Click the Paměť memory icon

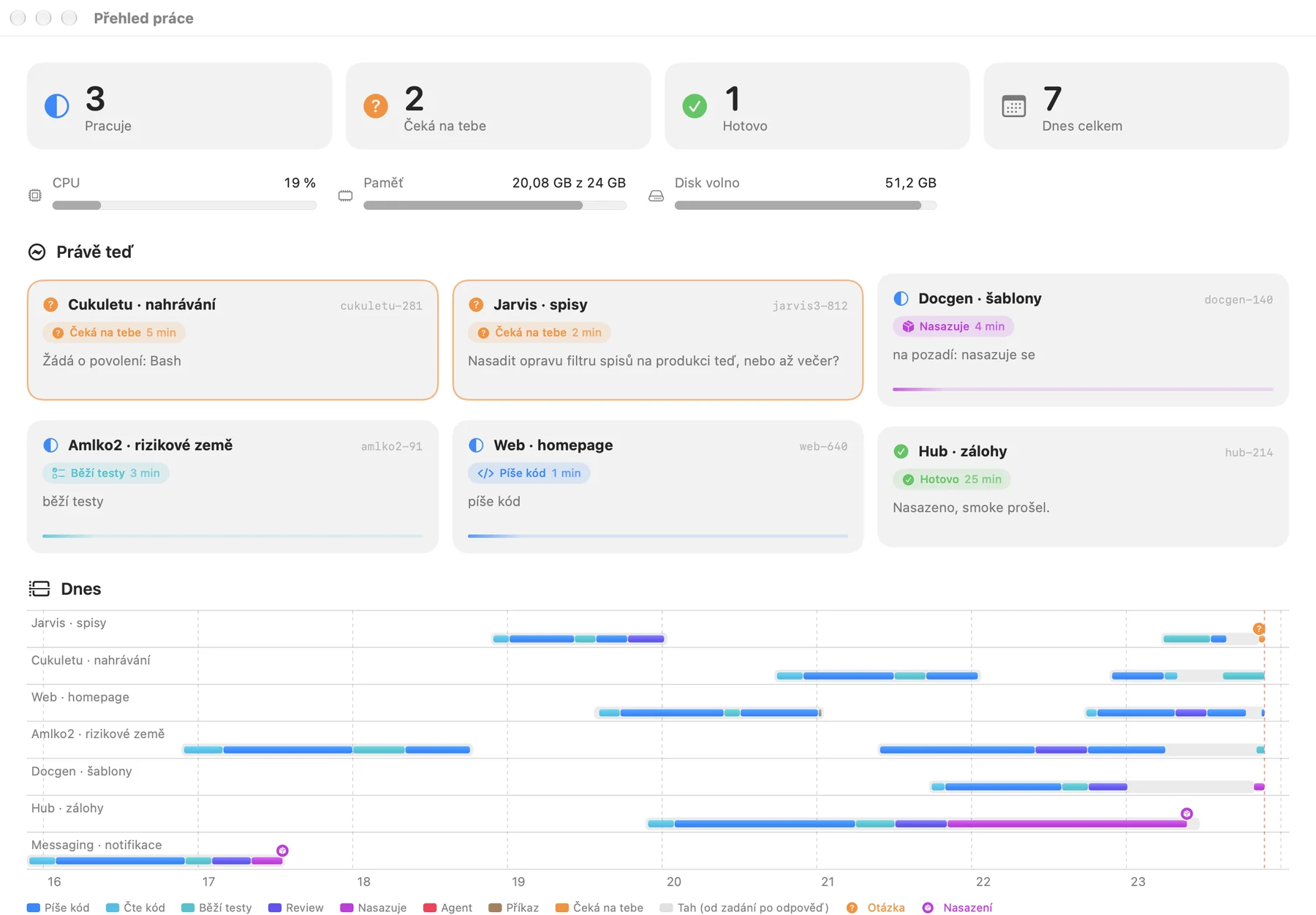[346, 195]
